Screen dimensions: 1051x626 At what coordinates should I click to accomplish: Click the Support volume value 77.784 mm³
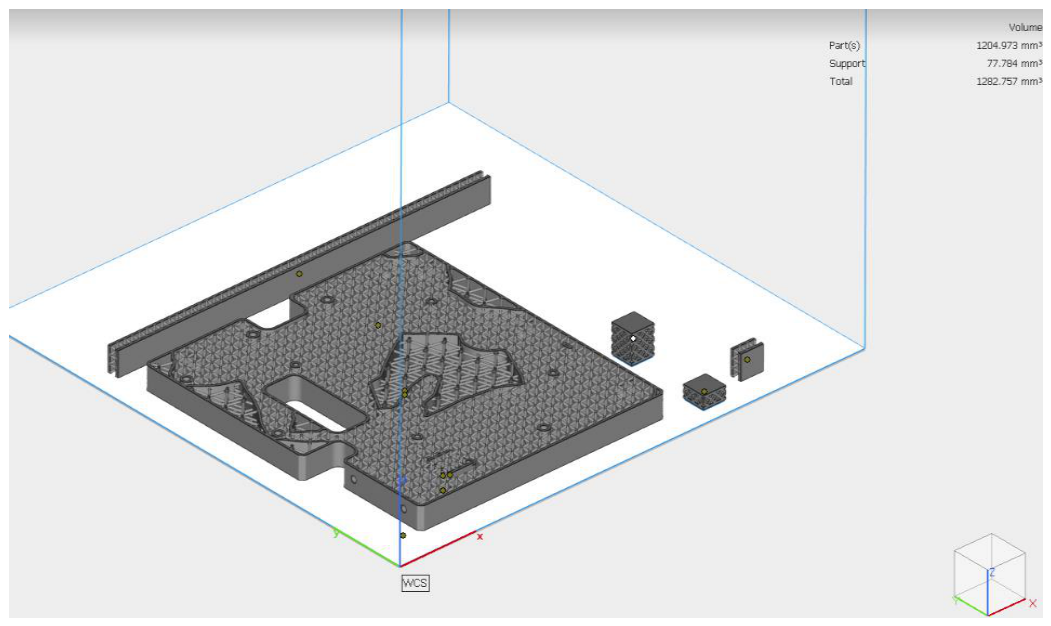[x=1013, y=64]
